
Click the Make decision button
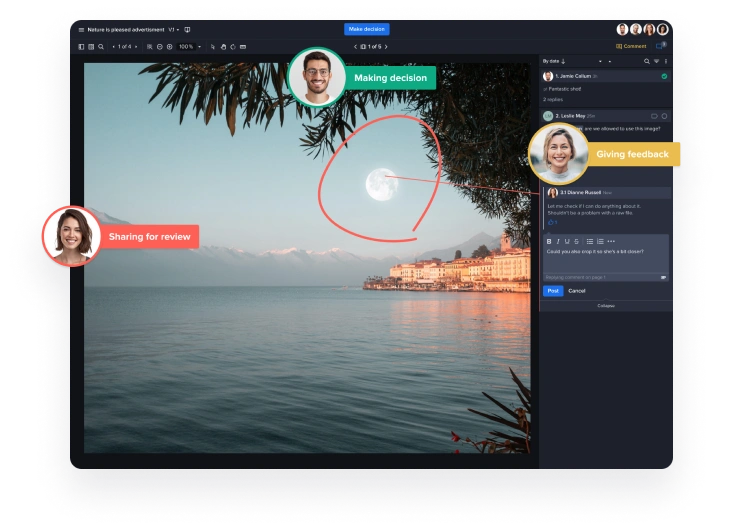tap(366, 29)
